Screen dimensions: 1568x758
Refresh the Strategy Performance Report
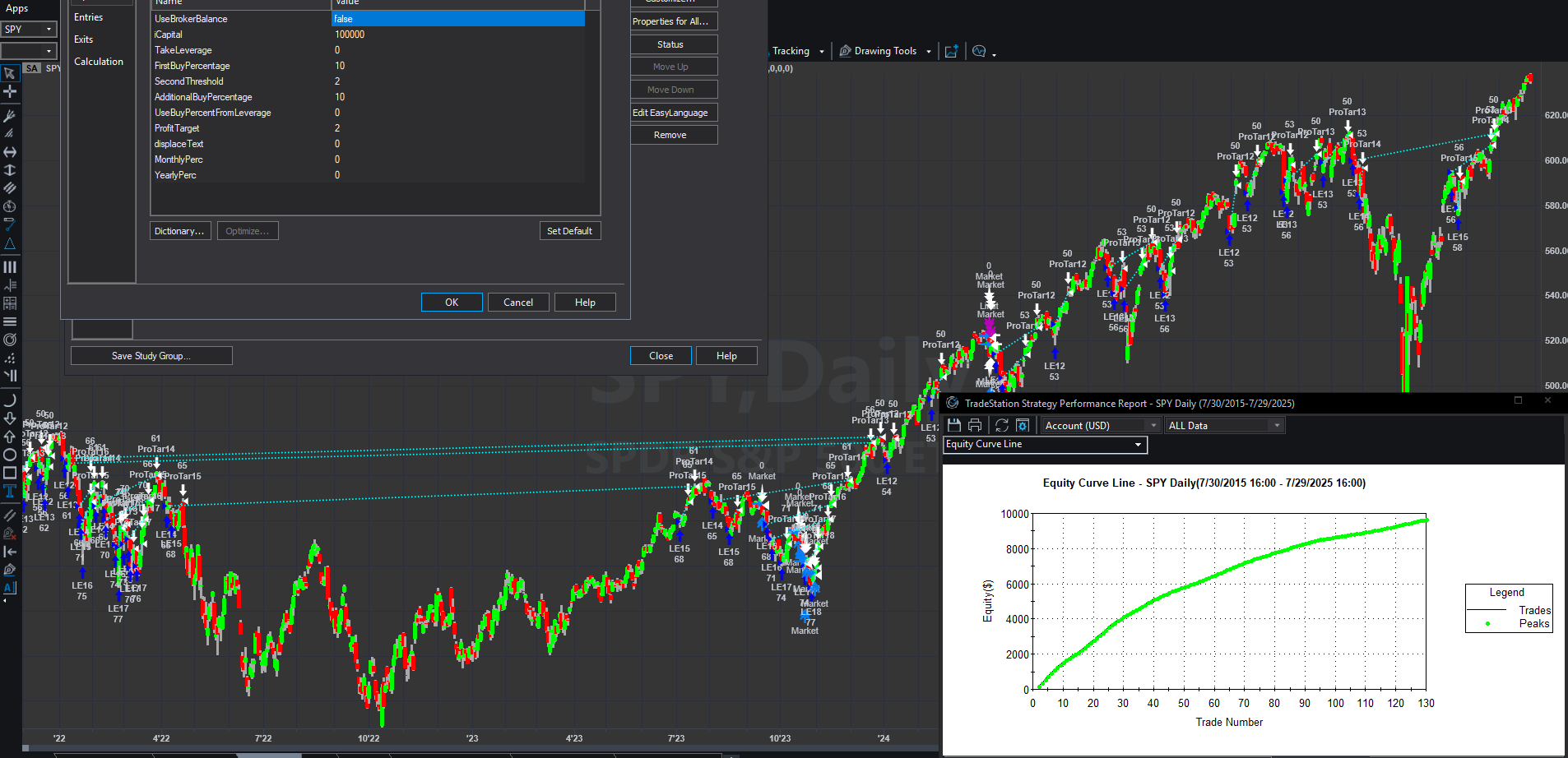[x=1001, y=425]
